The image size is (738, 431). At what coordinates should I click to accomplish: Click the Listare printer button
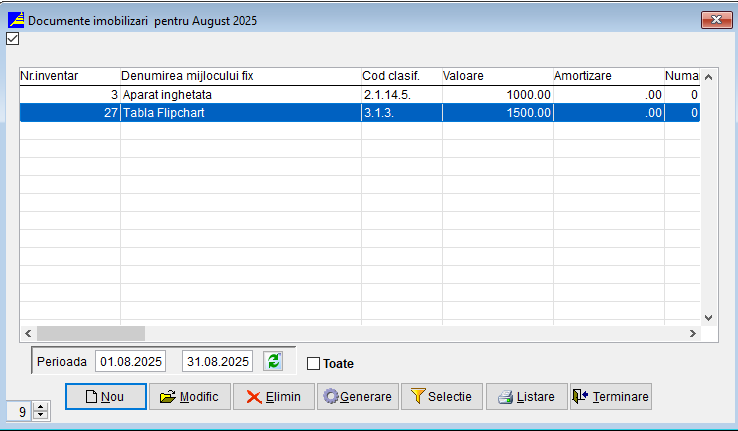point(526,397)
